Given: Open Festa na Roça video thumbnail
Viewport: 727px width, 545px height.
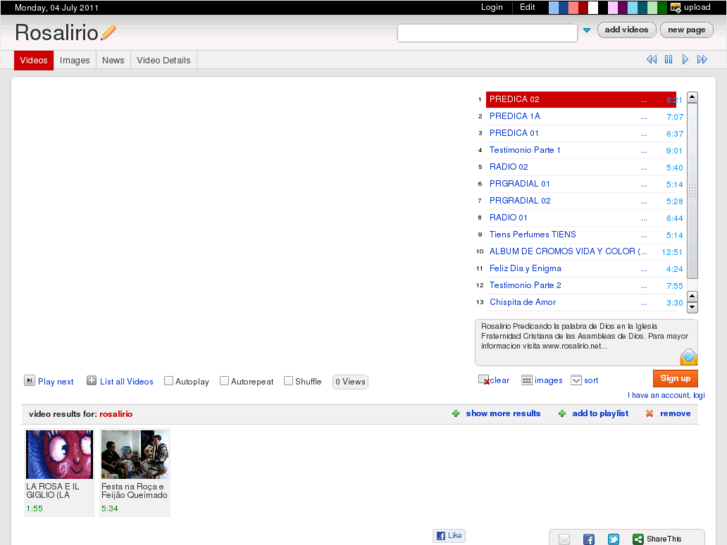Looking at the screenshot, I should coord(135,454).
